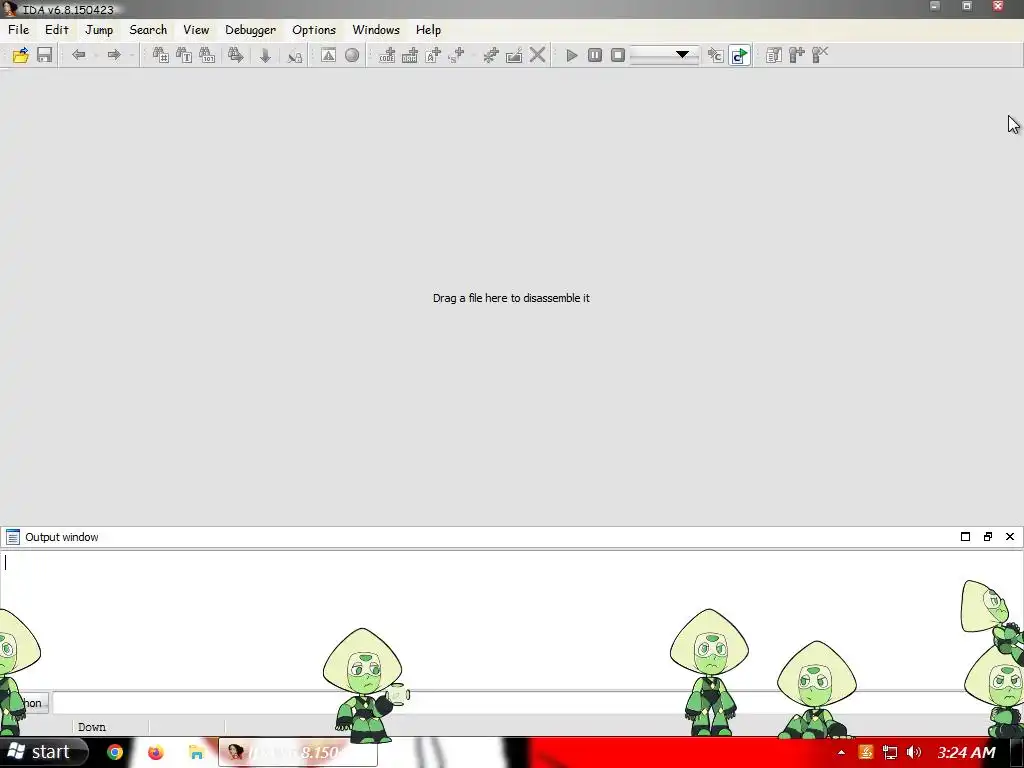Click the X undefine toolbar icon

(x=537, y=55)
